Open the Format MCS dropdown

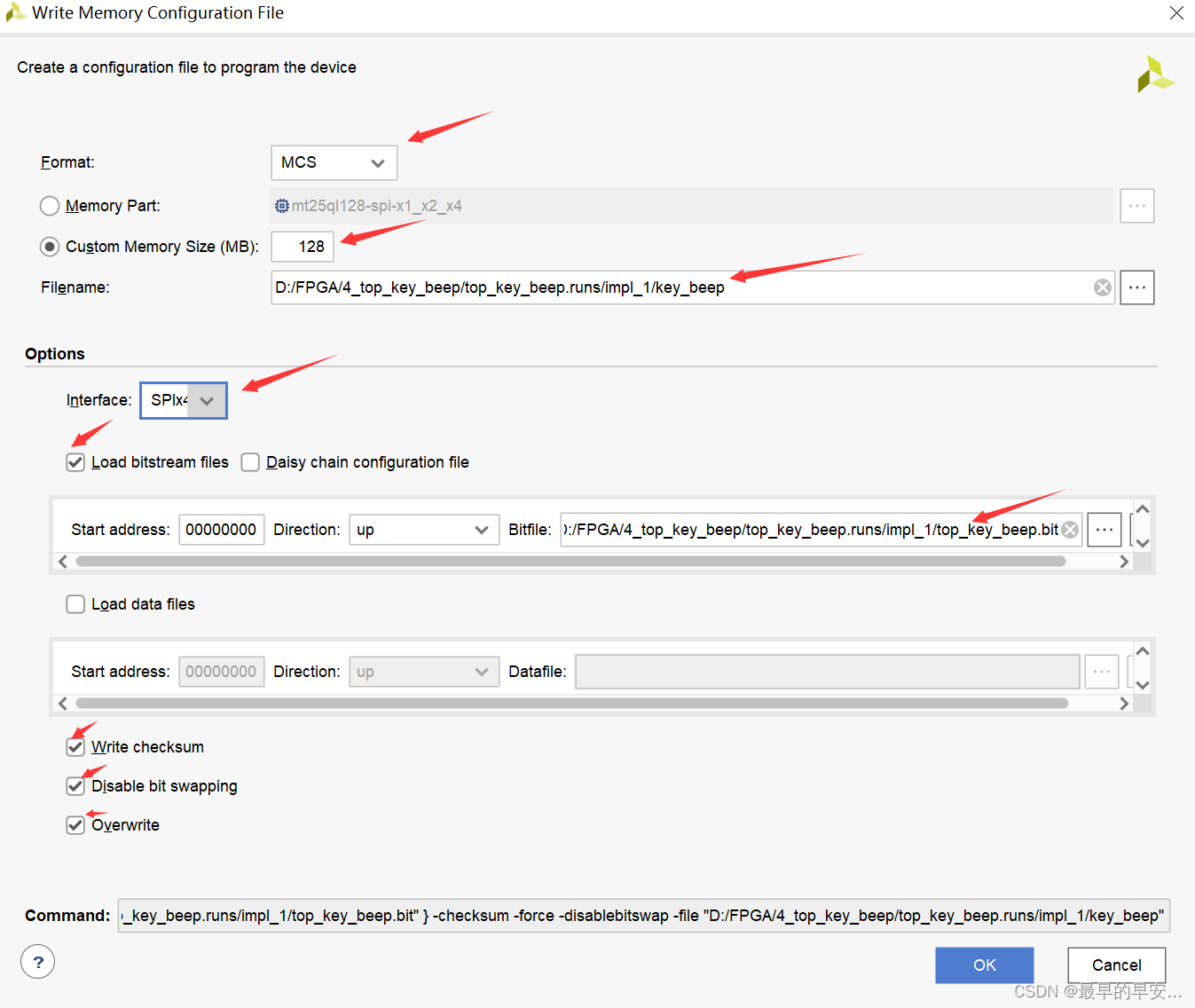click(x=334, y=162)
